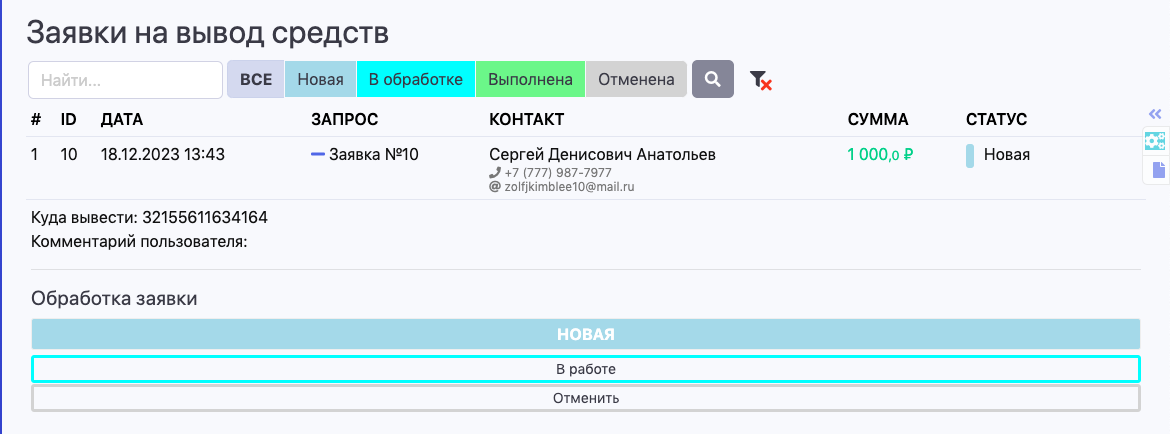Click the @ email icon under contact

click(494, 187)
